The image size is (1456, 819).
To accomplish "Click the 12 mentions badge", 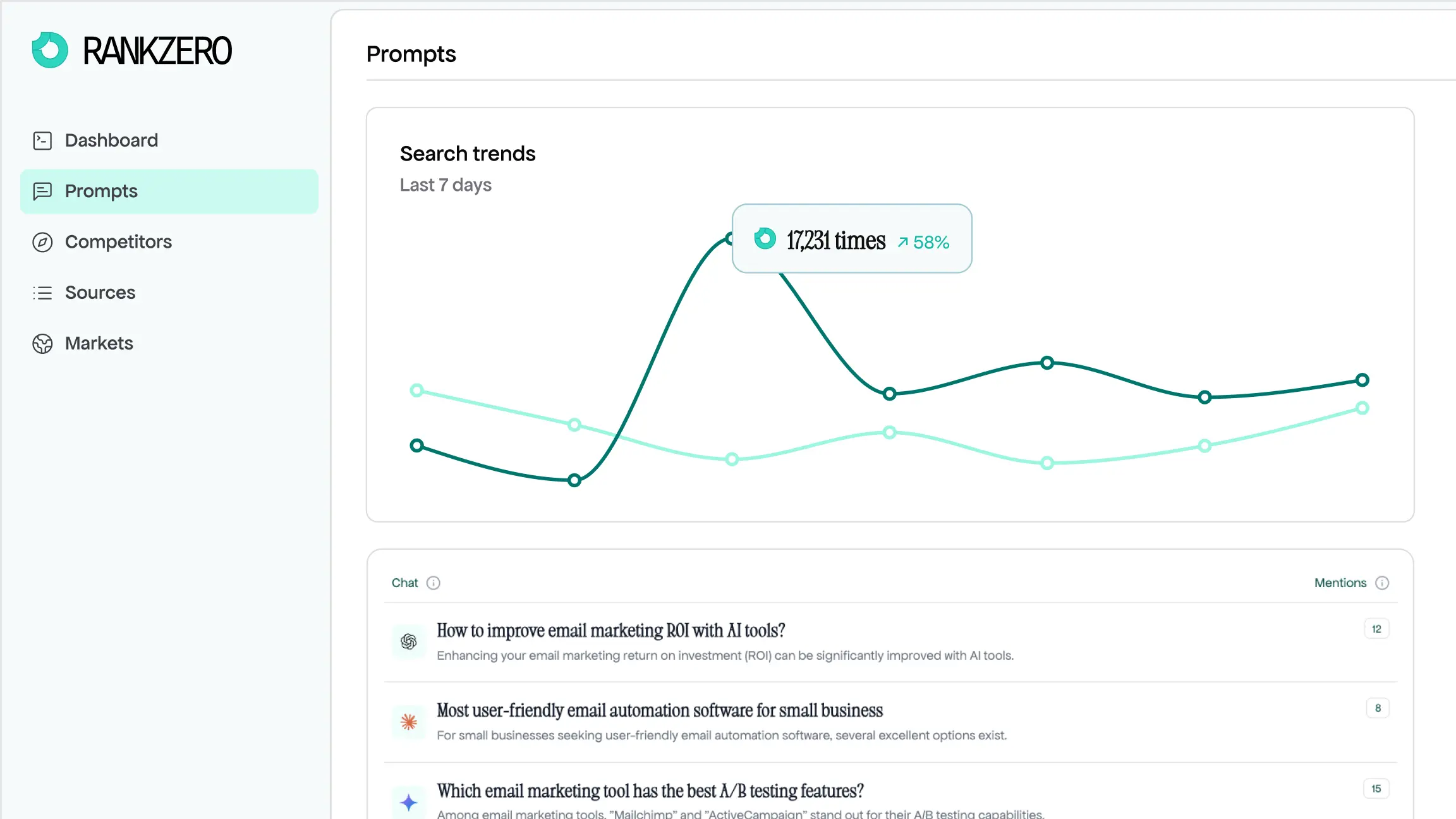I will [1376, 629].
